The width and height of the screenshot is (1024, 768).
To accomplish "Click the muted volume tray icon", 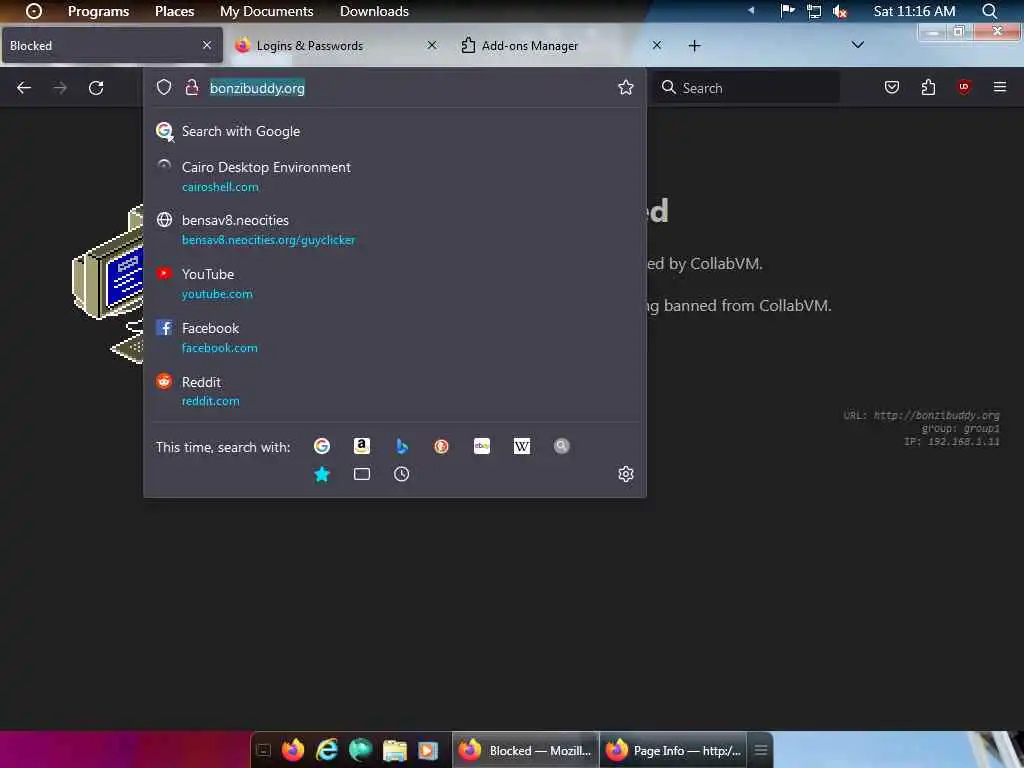I will tap(840, 11).
